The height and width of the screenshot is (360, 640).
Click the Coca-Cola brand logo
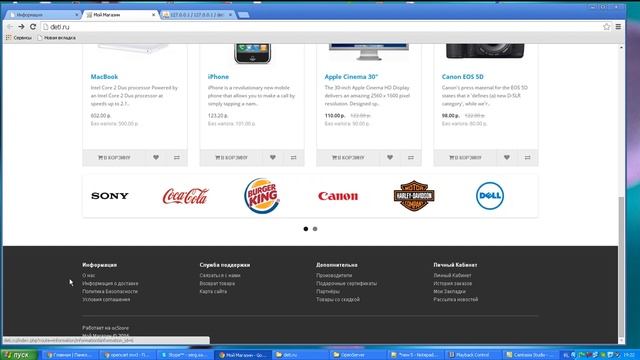tap(186, 196)
